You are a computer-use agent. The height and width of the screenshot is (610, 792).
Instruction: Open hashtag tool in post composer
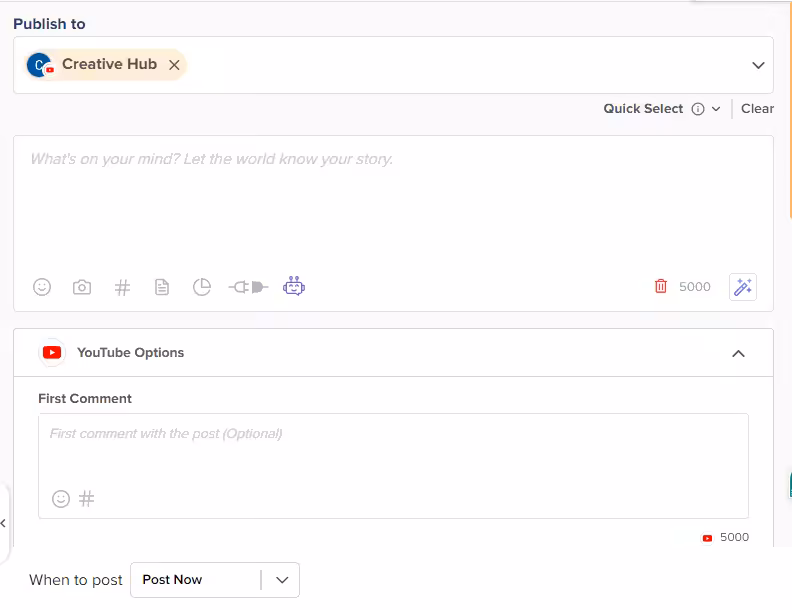coord(122,287)
